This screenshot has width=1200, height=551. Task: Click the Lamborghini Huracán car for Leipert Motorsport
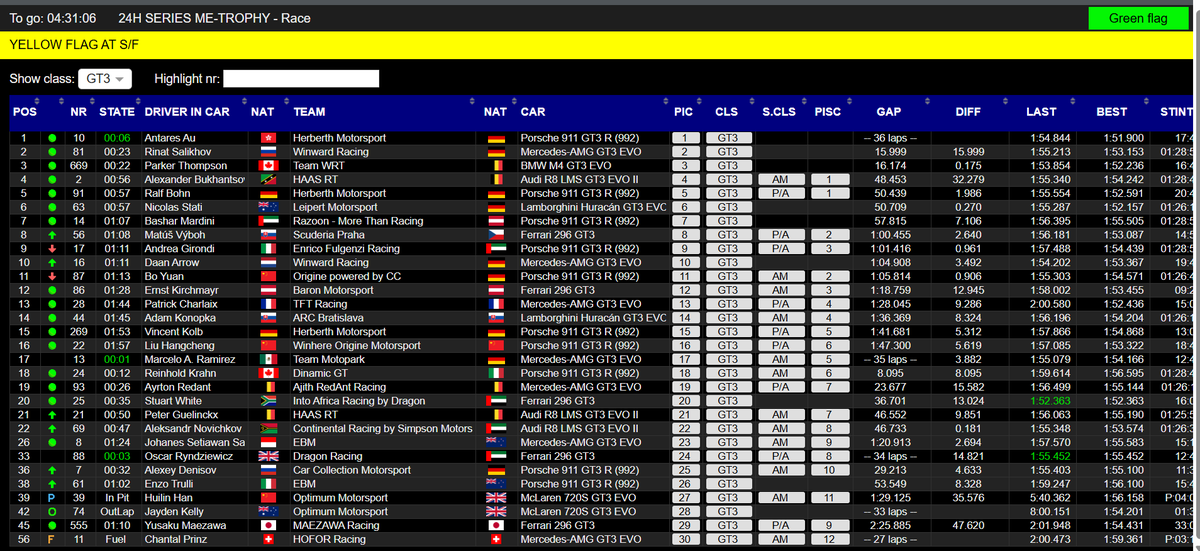pyautogui.click(x=592, y=207)
